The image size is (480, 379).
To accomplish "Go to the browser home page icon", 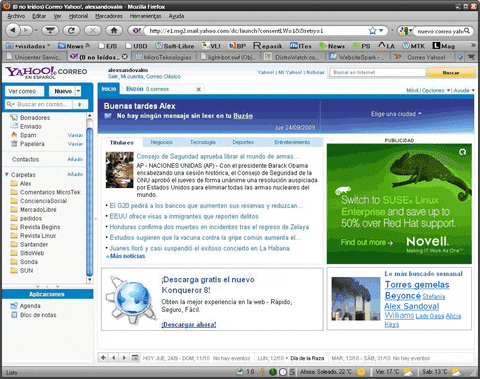I will click(x=114, y=30).
